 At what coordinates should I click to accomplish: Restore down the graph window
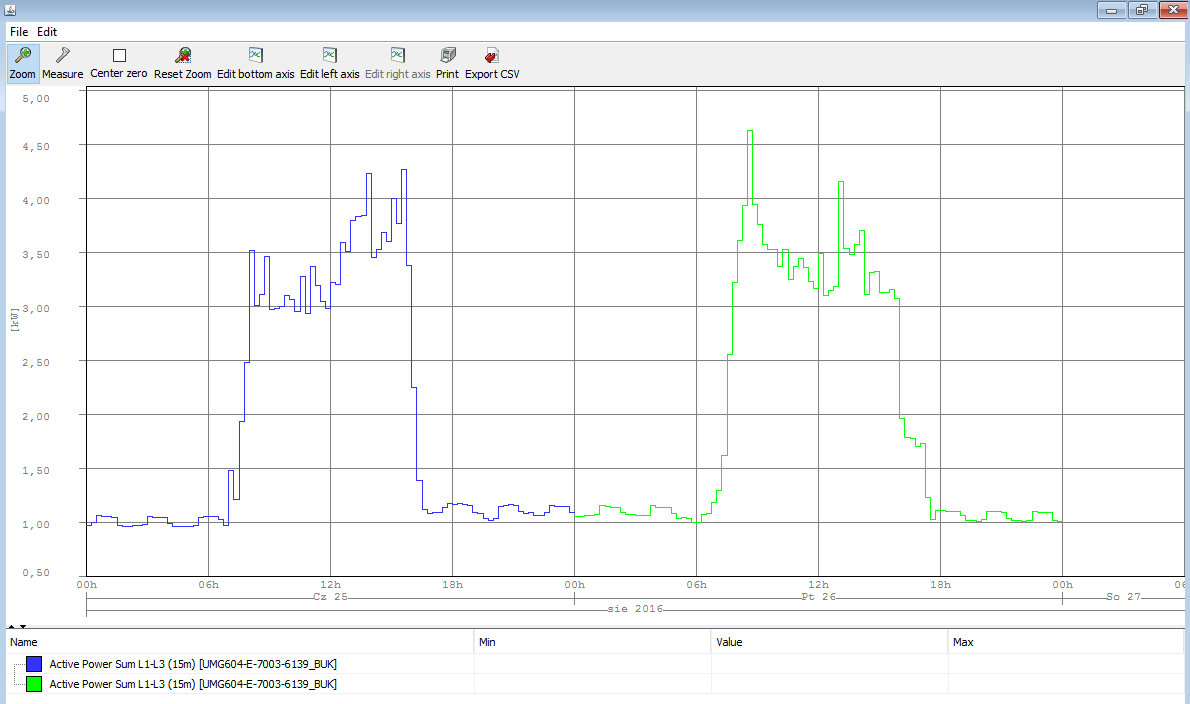1141,10
